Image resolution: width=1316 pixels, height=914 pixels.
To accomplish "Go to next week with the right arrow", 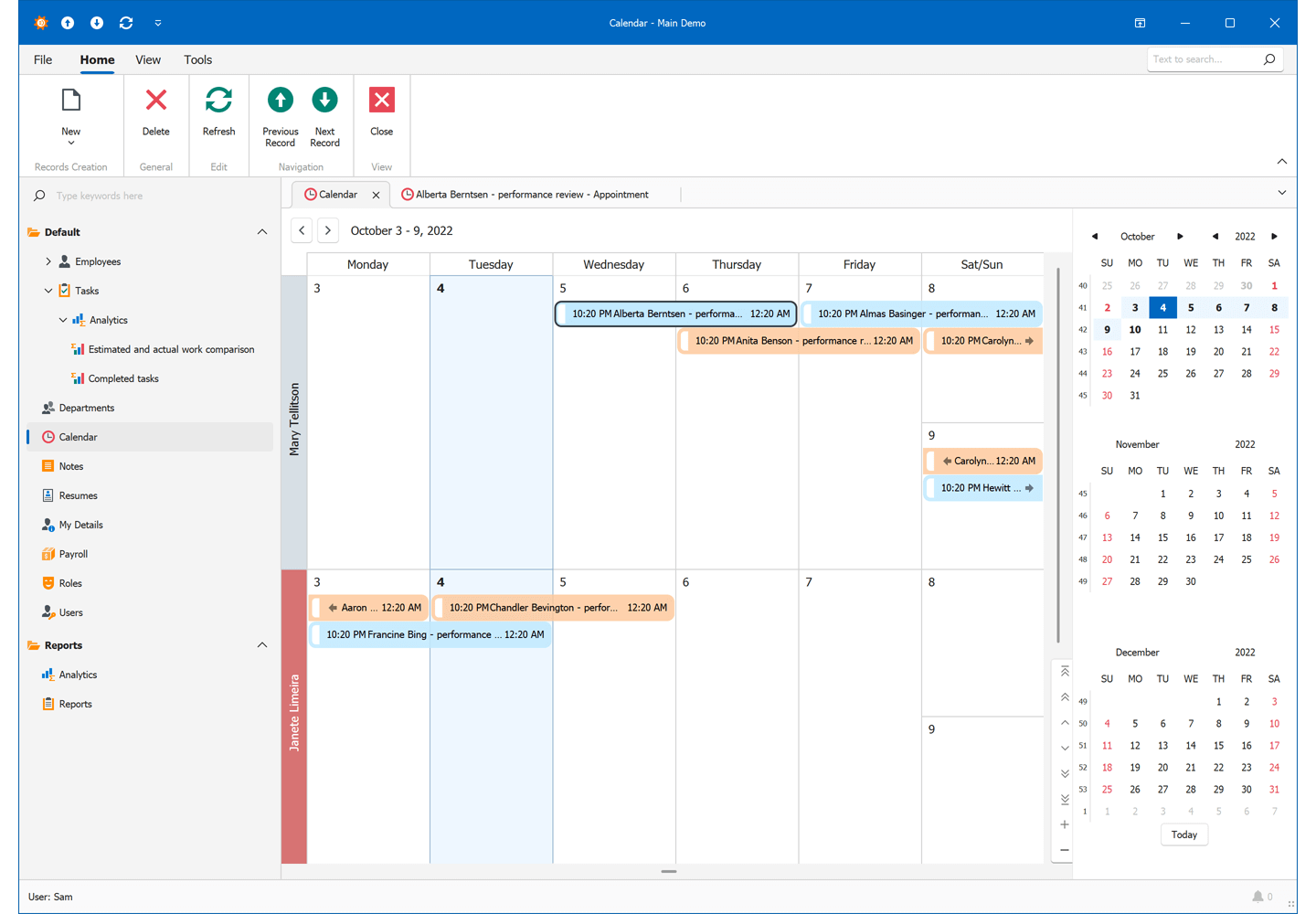I will (327, 229).
